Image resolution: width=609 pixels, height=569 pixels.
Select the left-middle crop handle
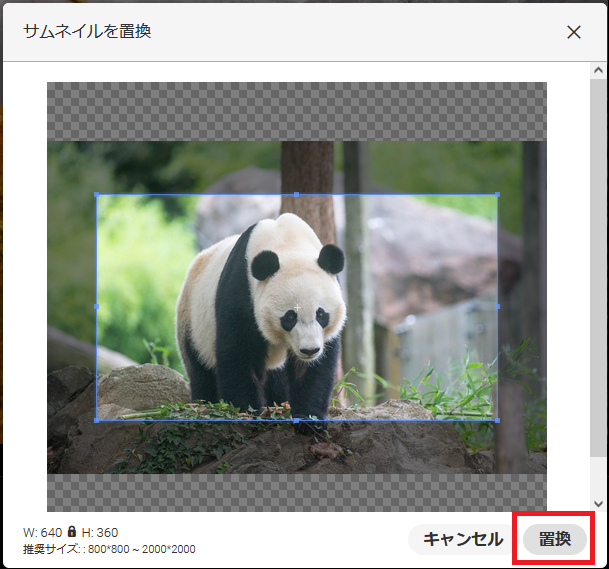97,307
